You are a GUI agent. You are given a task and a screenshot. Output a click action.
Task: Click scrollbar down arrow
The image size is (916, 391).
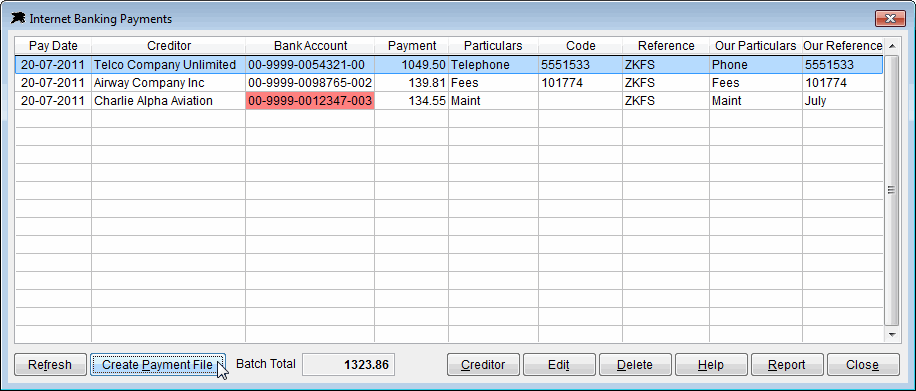[891, 335]
